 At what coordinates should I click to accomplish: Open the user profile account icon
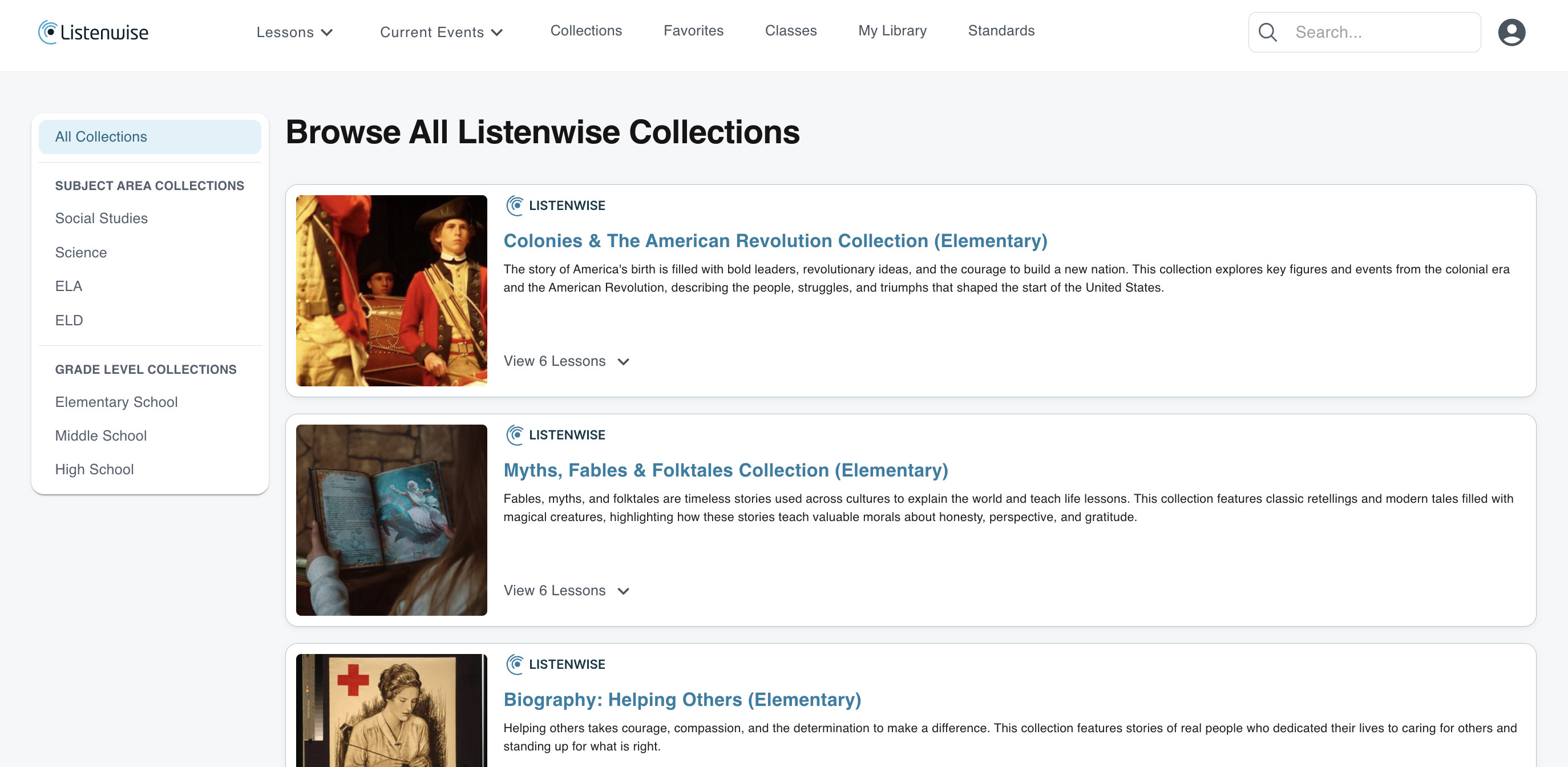pyautogui.click(x=1511, y=33)
